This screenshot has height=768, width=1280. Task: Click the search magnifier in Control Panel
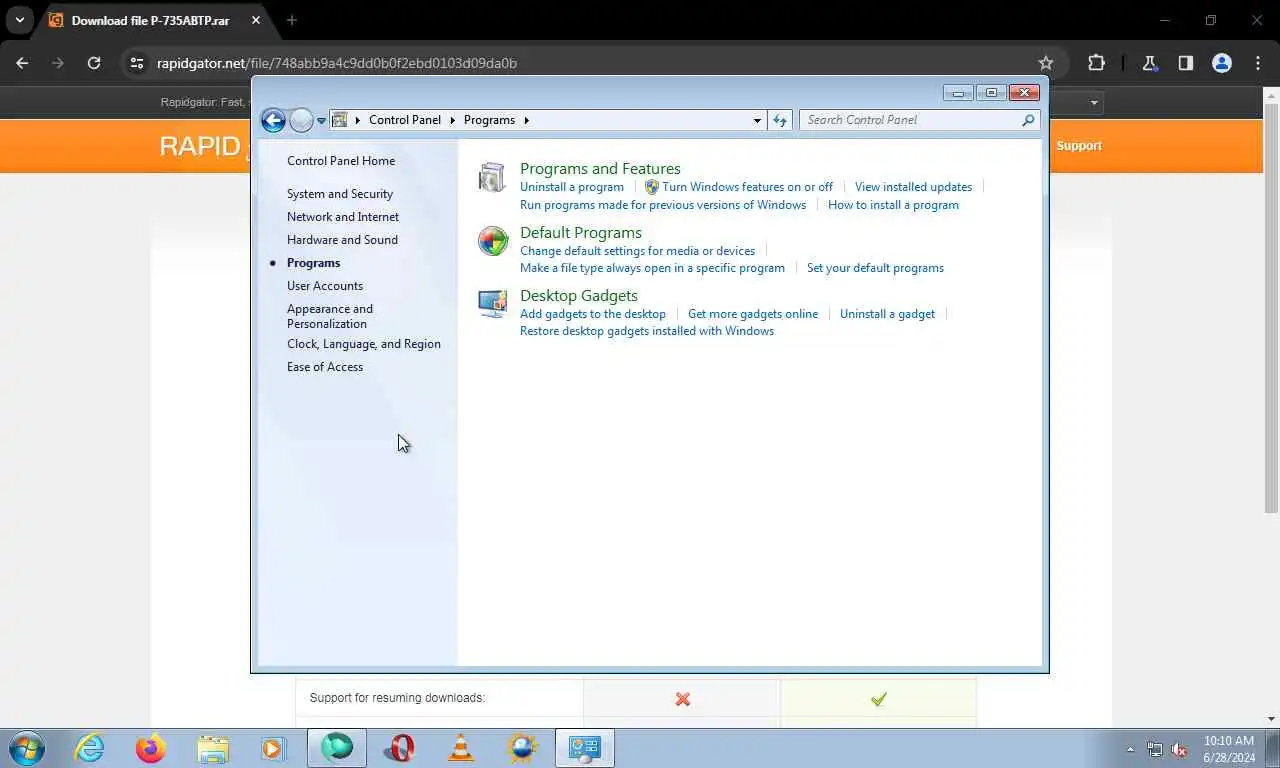coord(1028,120)
